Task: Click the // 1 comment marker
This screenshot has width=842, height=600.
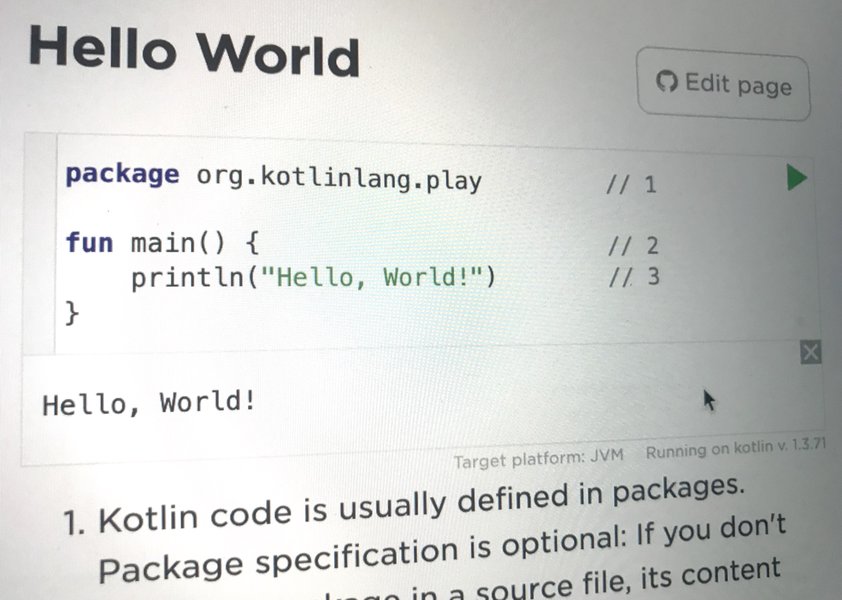Action: coord(628,183)
